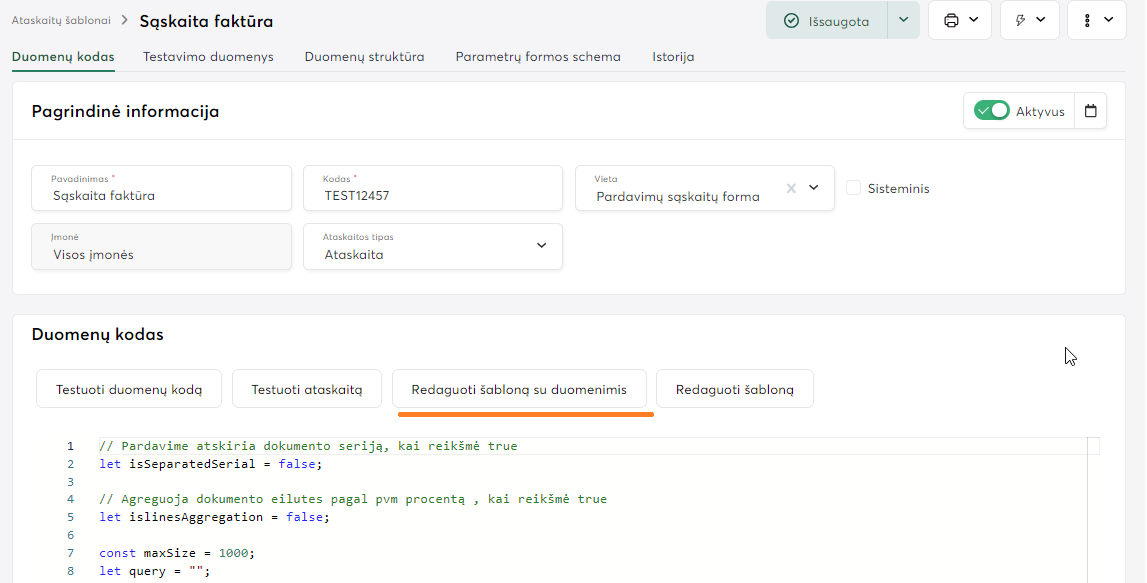The width and height of the screenshot is (1147, 583).
Task: Expand the arrow next to Išsaugota
Action: pos(903,20)
